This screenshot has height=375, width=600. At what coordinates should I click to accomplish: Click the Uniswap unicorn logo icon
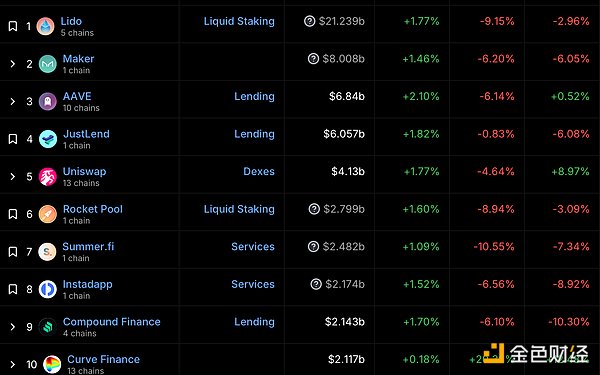tap(48, 177)
